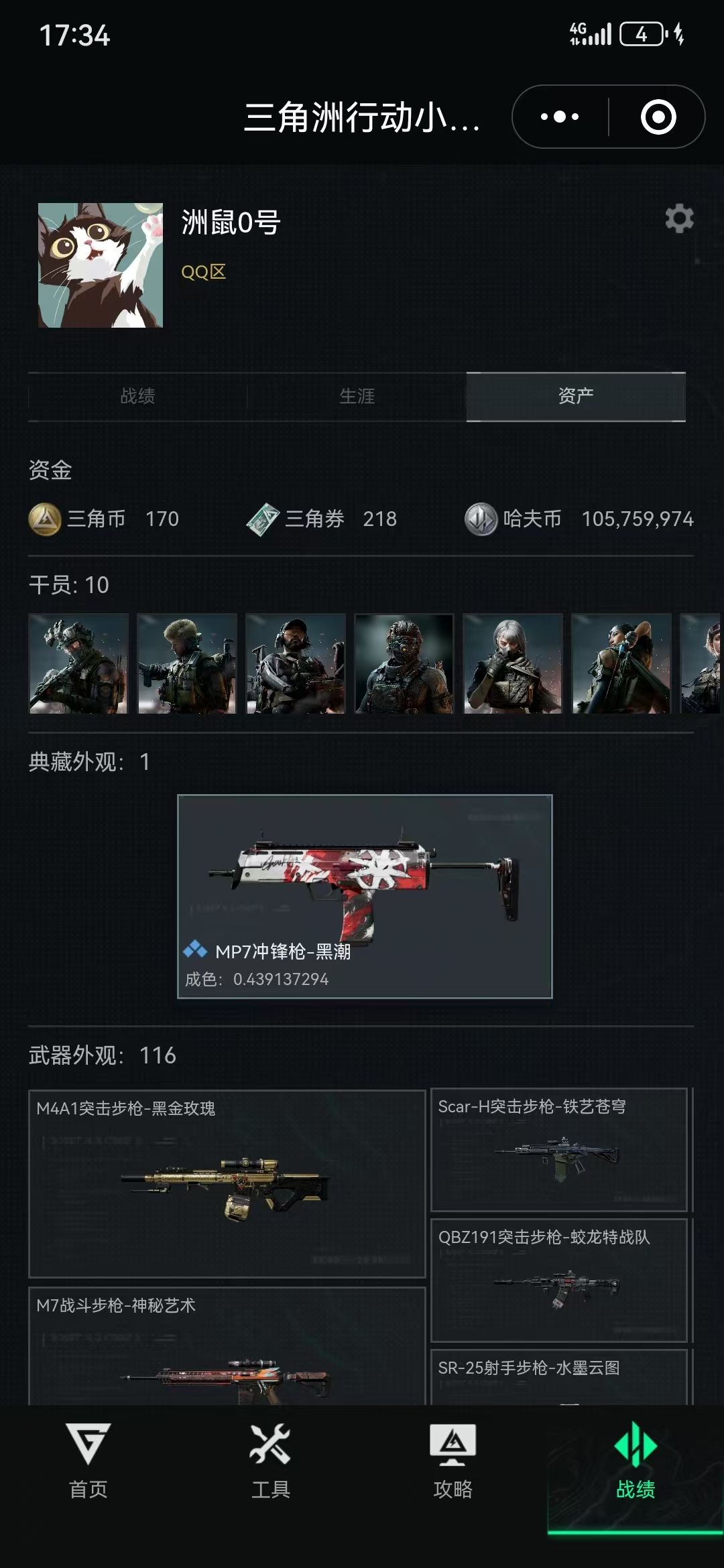The height and width of the screenshot is (1568, 724).
Task: Tap the mini-program close circle icon
Action: pyautogui.click(x=658, y=117)
